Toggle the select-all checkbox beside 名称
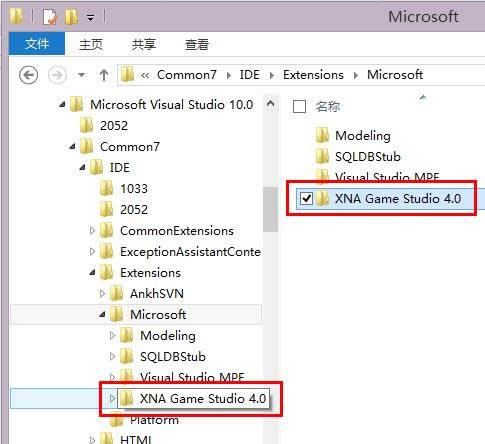The image size is (485, 444). click(x=299, y=107)
